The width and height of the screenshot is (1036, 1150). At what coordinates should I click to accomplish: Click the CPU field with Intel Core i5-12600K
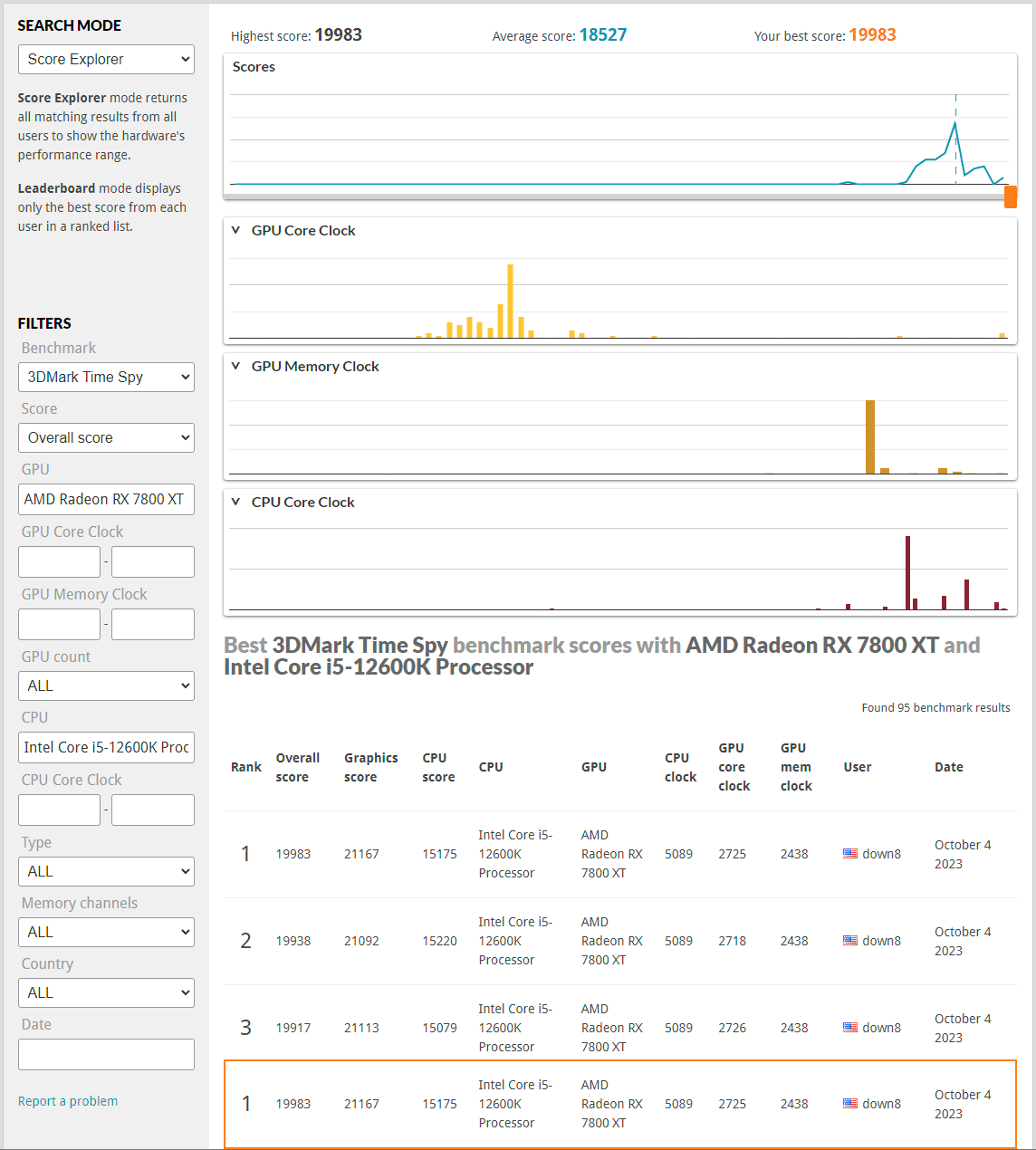(106, 748)
